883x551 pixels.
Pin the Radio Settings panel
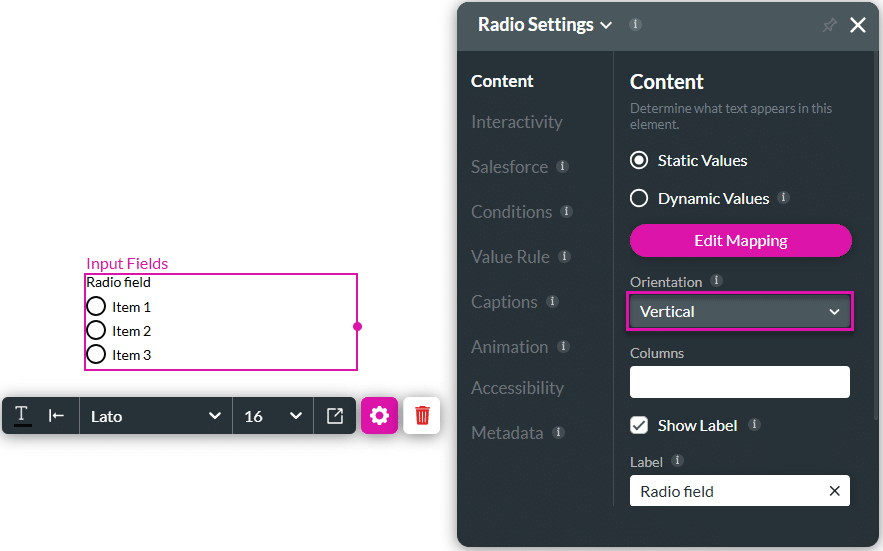click(829, 25)
